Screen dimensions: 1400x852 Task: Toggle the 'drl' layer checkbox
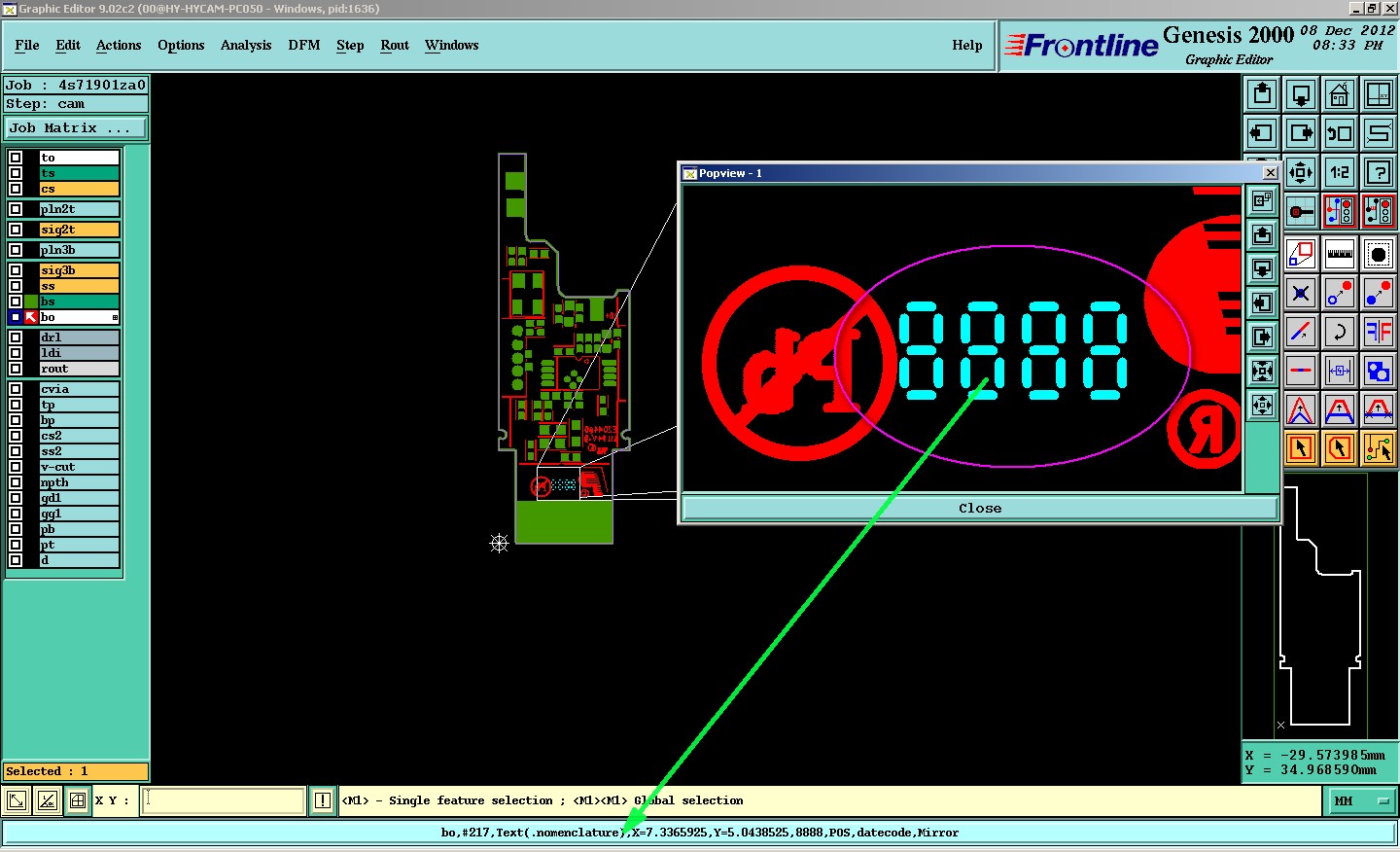pyautogui.click(x=16, y=337)
